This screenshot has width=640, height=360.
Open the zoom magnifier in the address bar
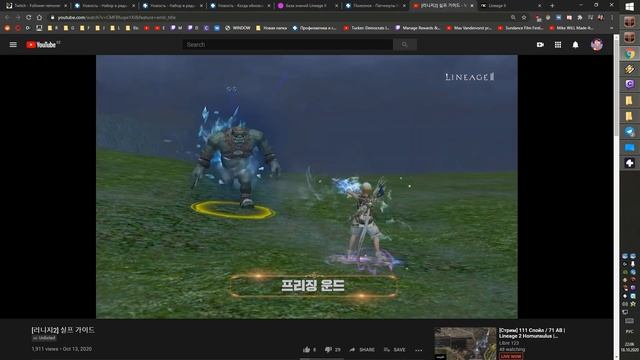(x=513, y=18)
